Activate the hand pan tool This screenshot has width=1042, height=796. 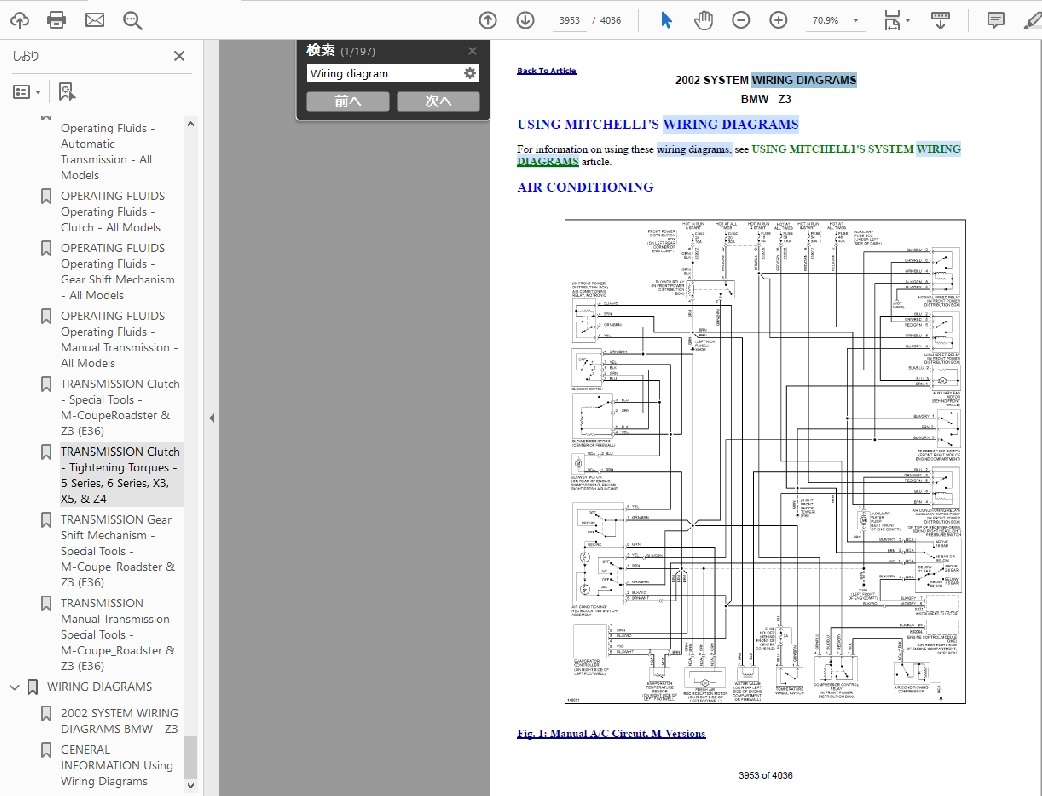(704, 20)
